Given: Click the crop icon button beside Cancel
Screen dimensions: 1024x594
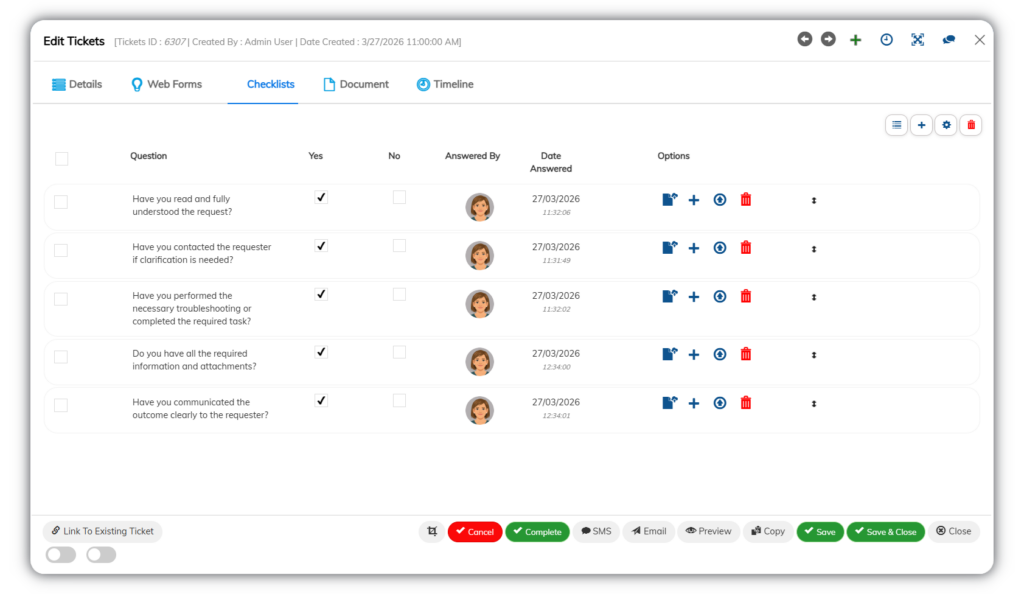Looking at the screenshot, I should coord(432,531).
